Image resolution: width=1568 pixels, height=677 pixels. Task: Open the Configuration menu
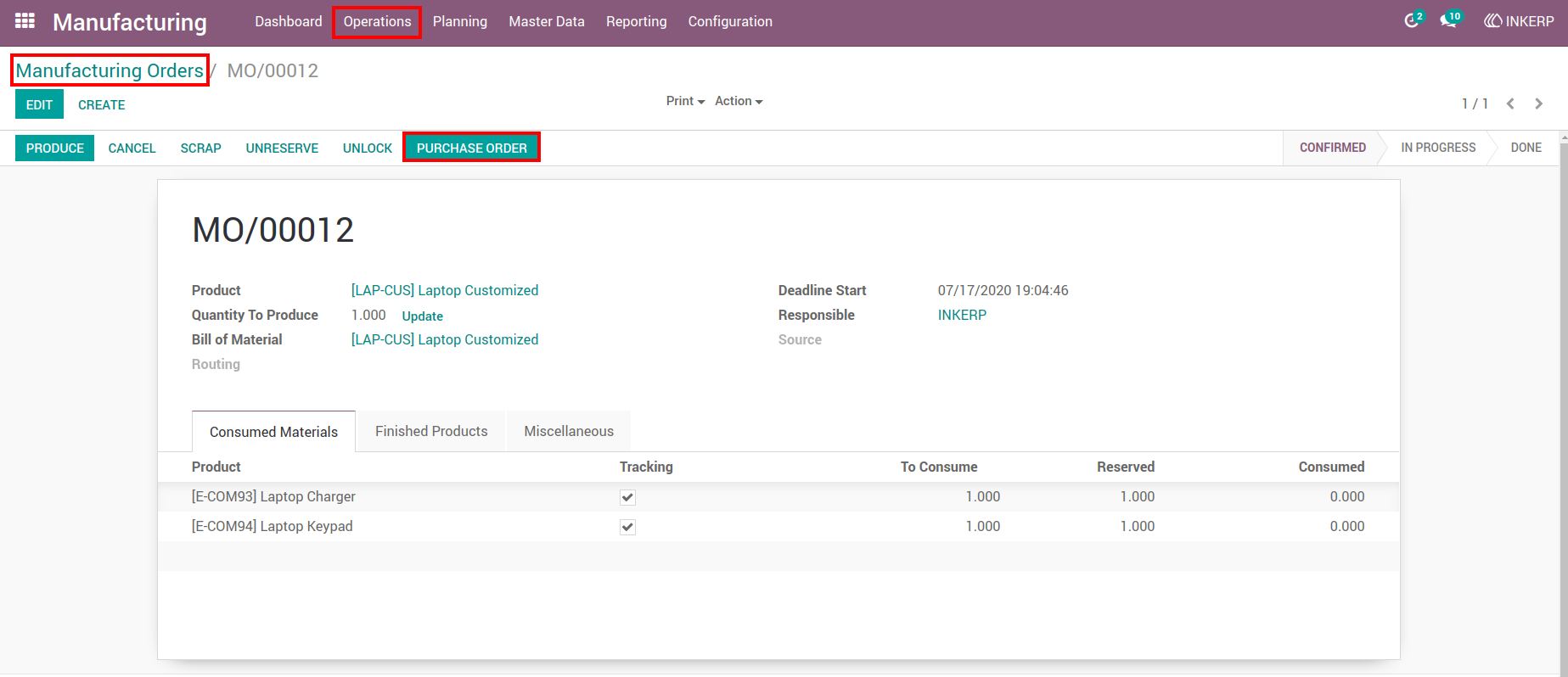point(730,21)
